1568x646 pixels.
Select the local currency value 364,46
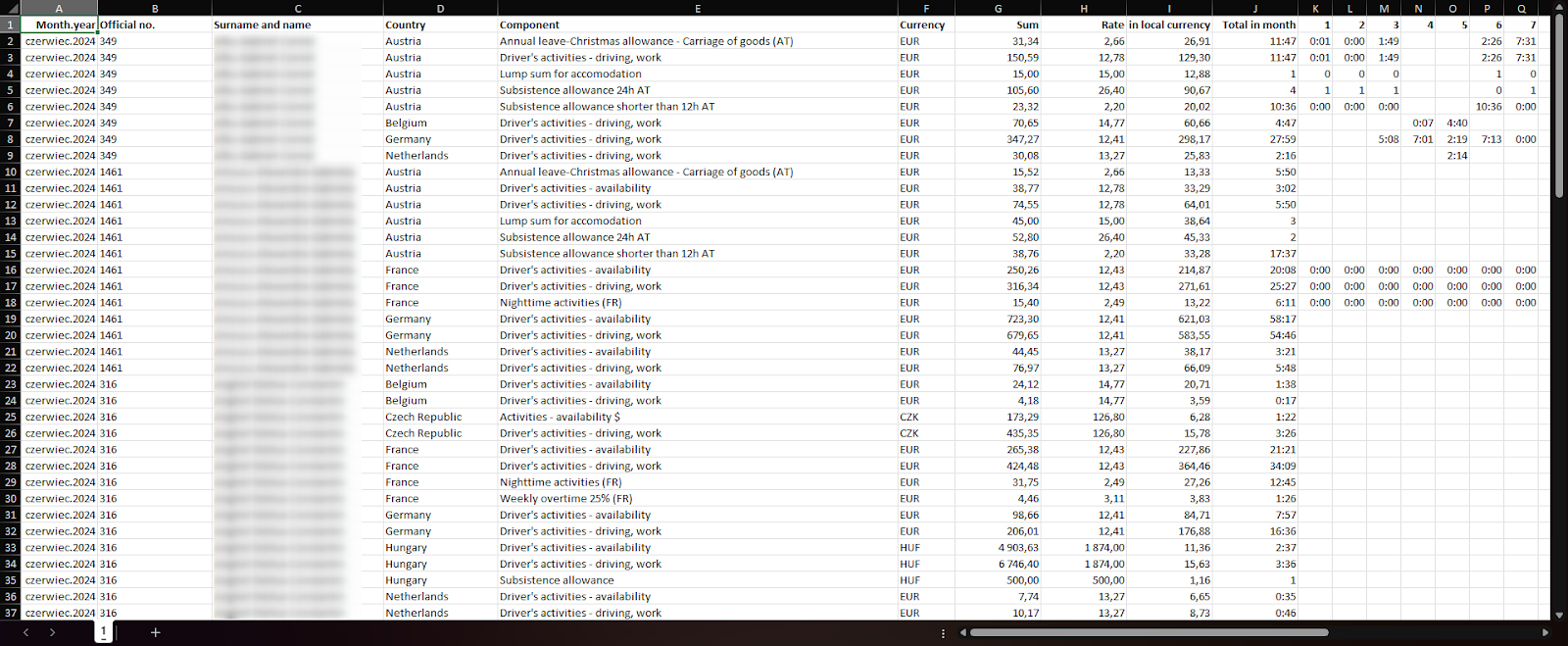tap(1170, 466)
